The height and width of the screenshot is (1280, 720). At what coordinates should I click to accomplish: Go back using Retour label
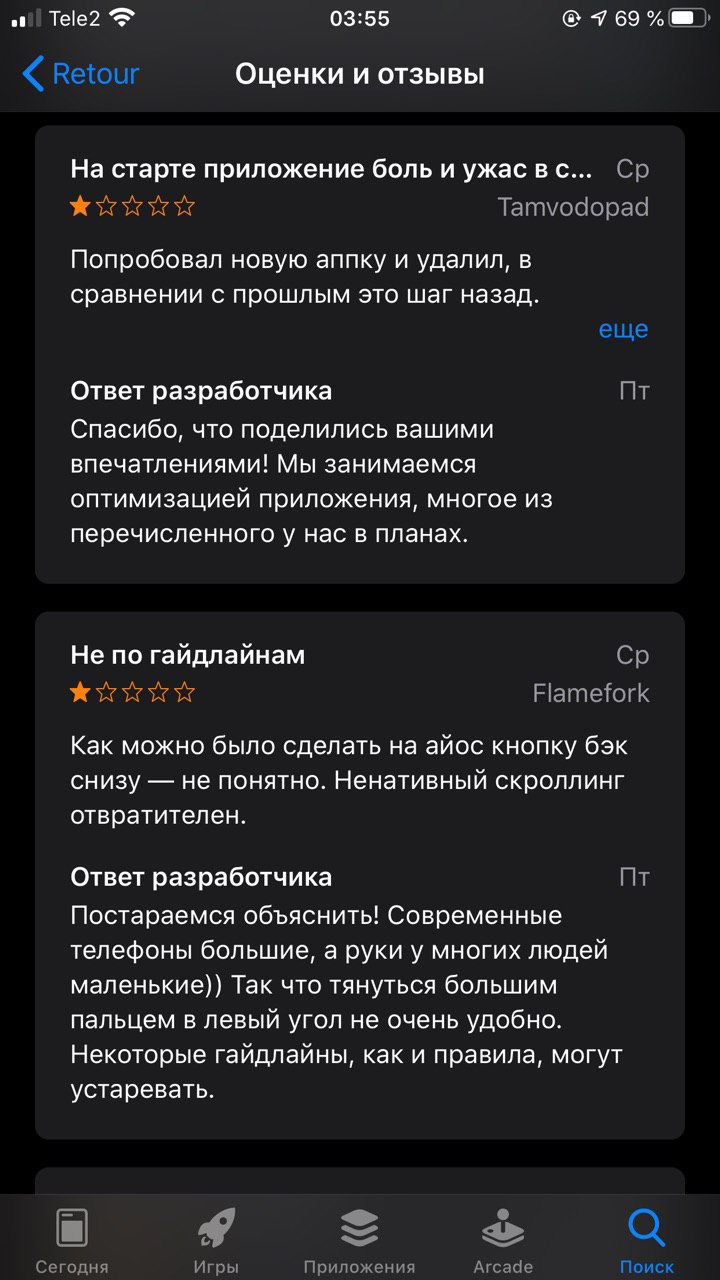tap(95, 74)
